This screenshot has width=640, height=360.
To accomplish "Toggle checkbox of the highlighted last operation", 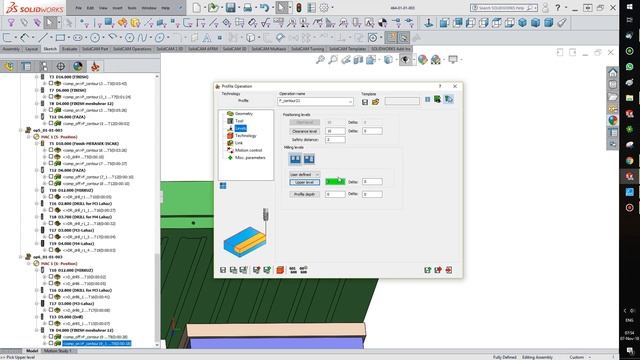I will (51, 343).
